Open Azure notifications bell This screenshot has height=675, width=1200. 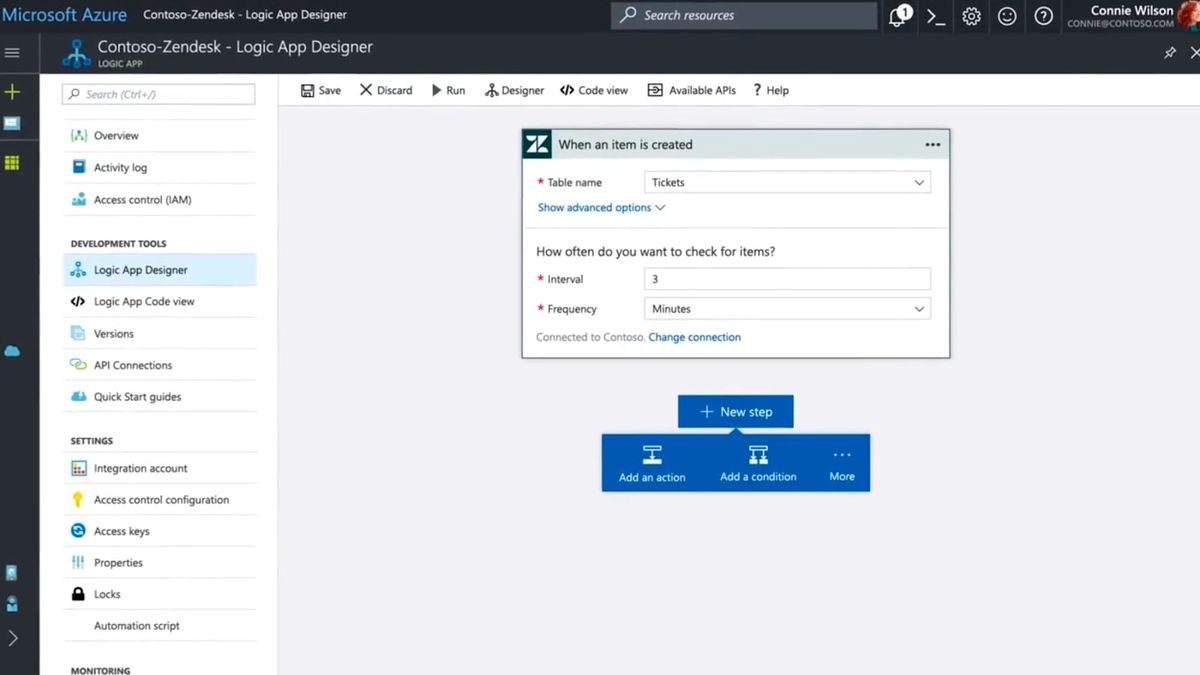(897, 16)
